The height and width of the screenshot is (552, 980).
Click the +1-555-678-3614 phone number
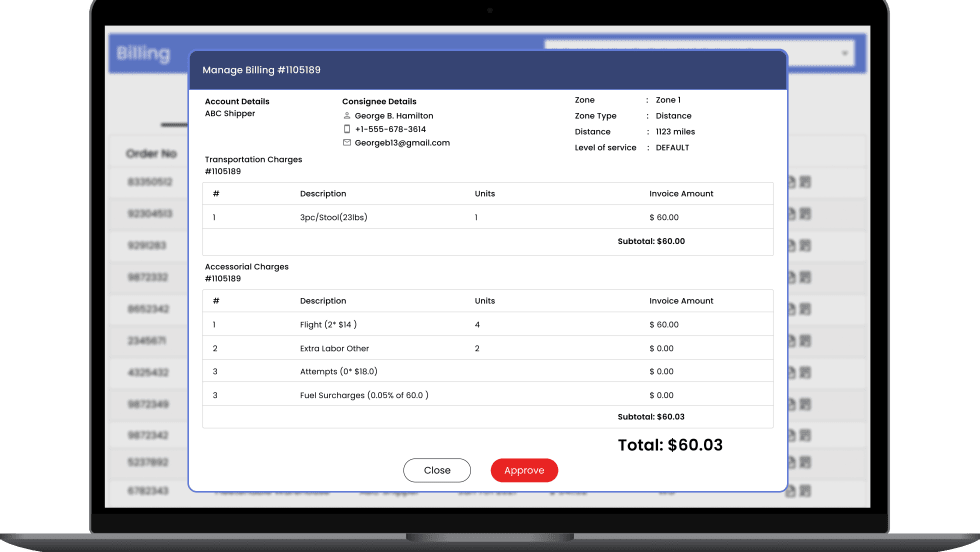390,129
